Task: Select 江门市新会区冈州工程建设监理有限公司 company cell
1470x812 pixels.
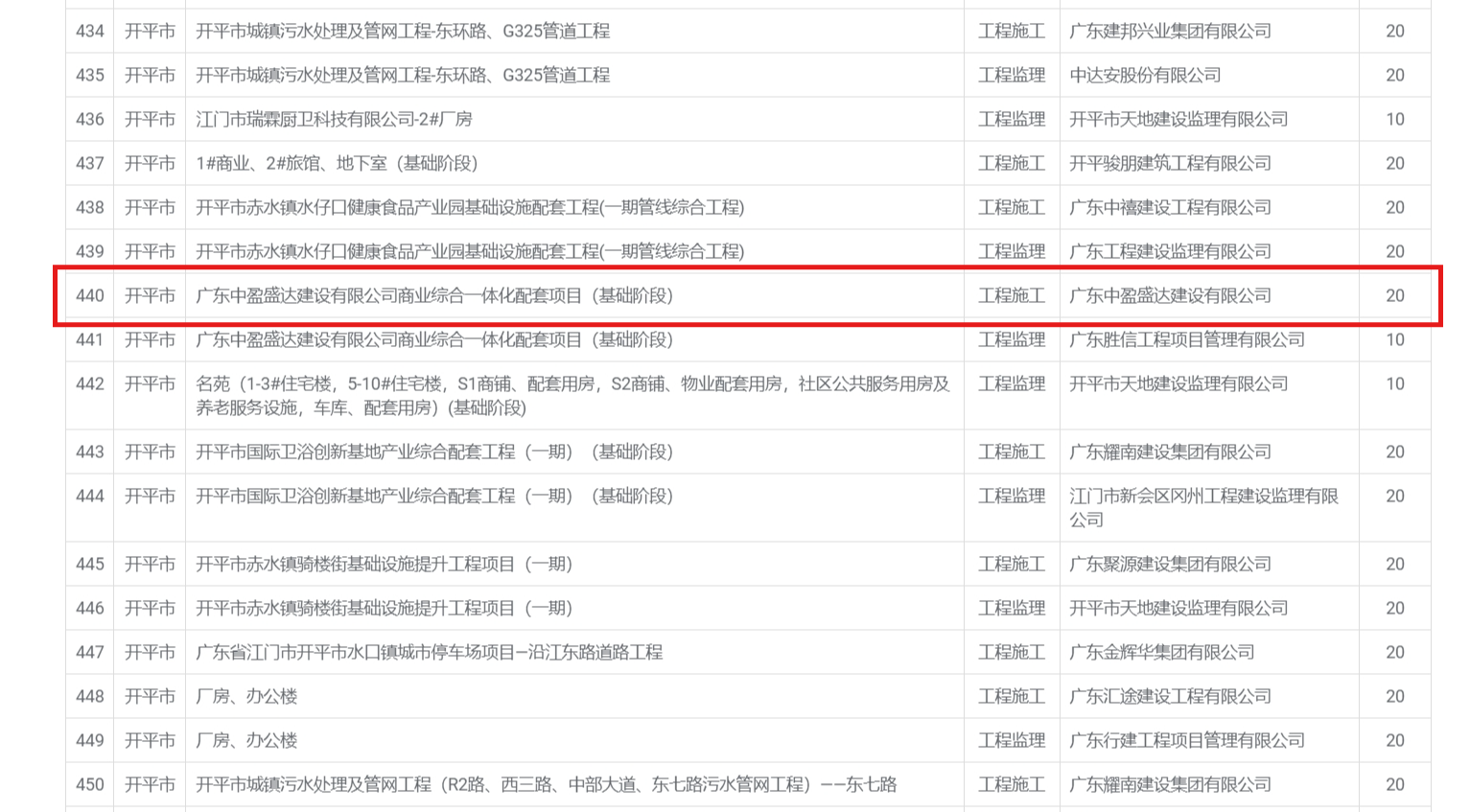Action: (1203, 508)
